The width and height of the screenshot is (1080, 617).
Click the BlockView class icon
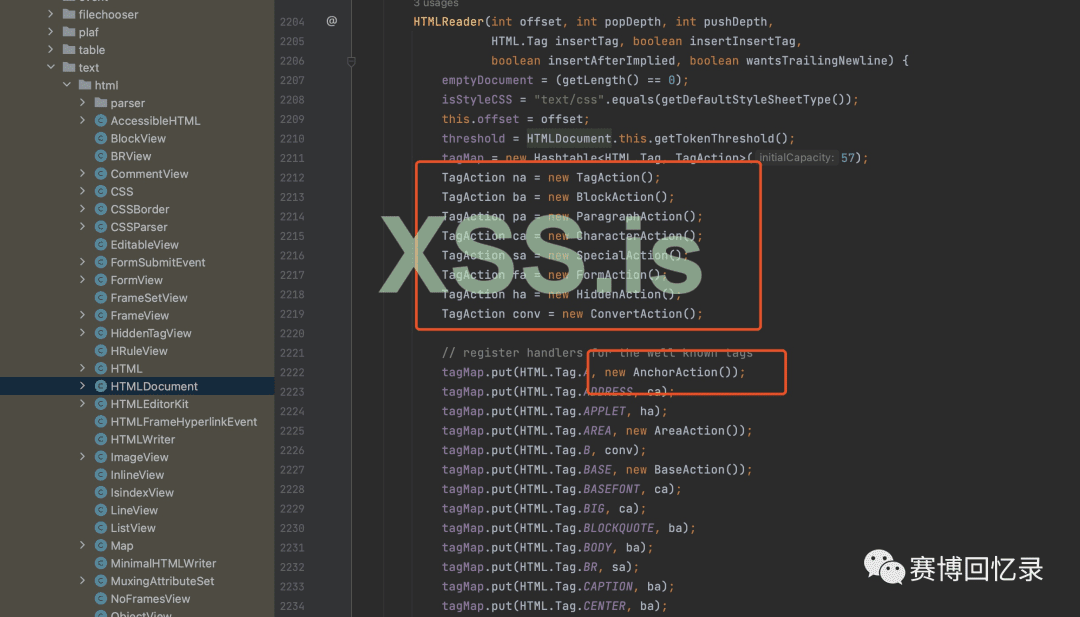pos(101,138)
